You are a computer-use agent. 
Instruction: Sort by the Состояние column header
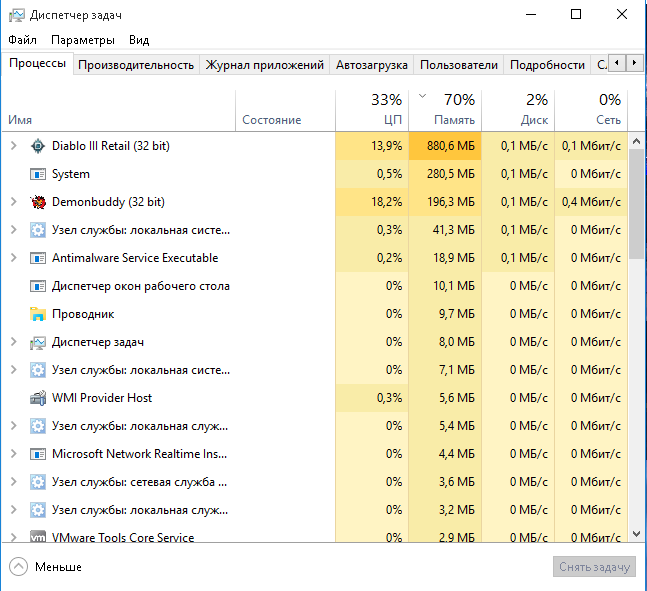(286, 111)
